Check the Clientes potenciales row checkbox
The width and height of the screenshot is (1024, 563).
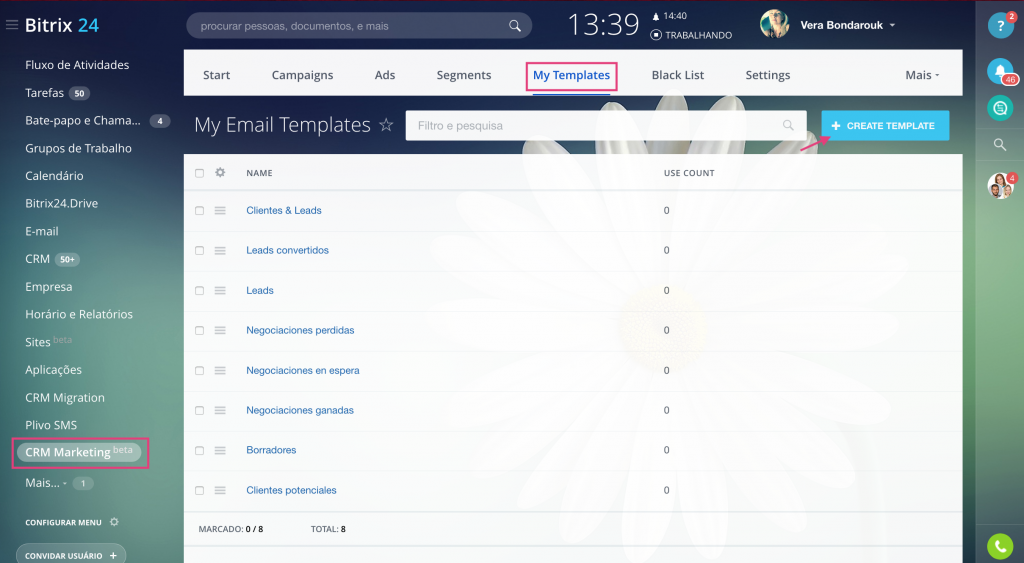[199, 491]
